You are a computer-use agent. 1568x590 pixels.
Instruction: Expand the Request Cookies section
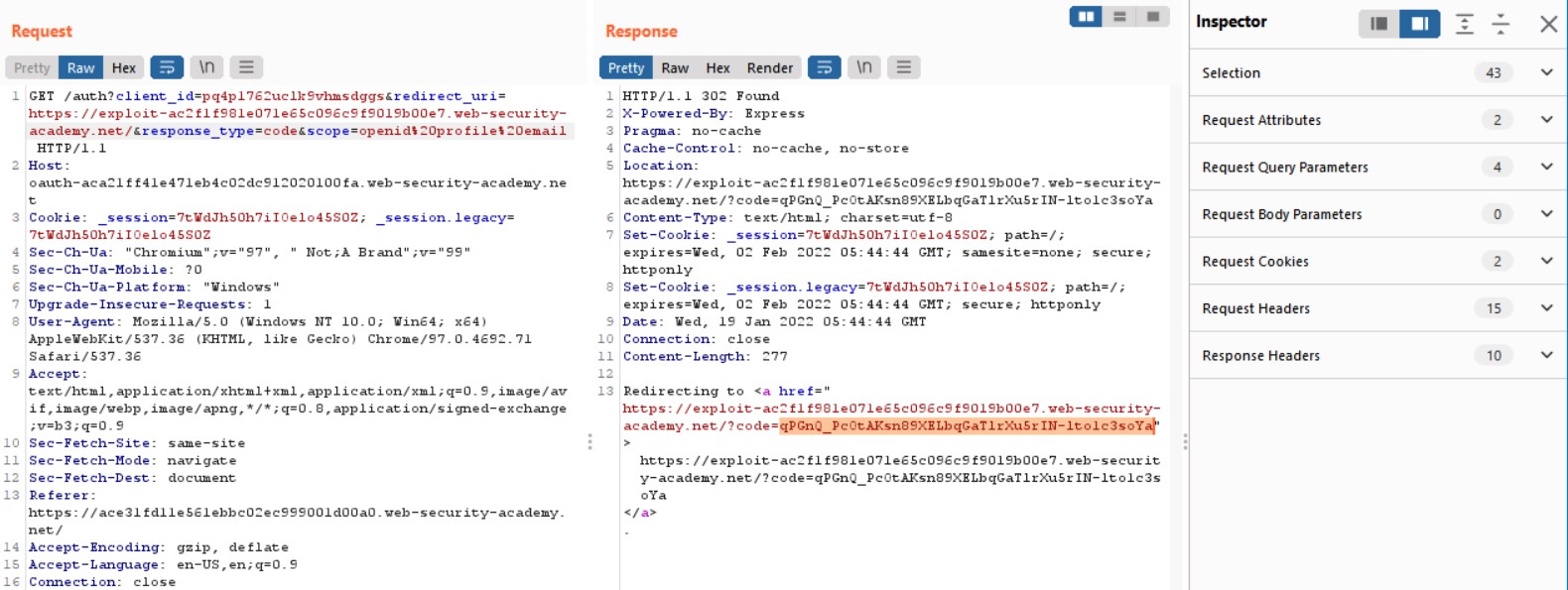[x=1546, y=261]
